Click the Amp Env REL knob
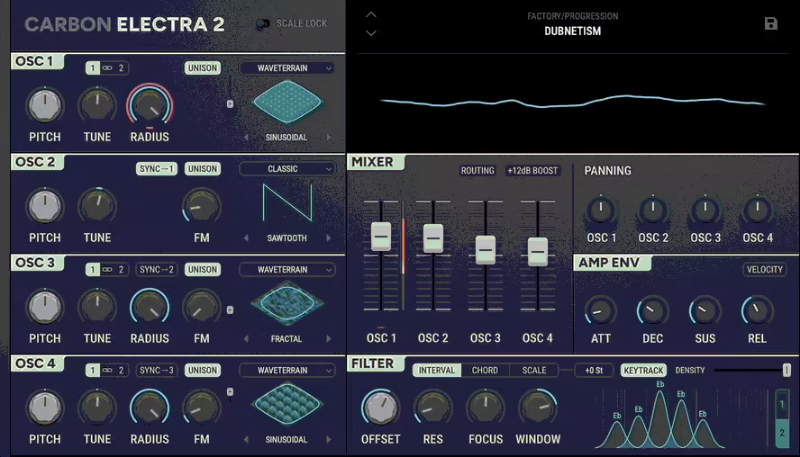This screenshot has width=800, height=457. click(x=757, y=311)
